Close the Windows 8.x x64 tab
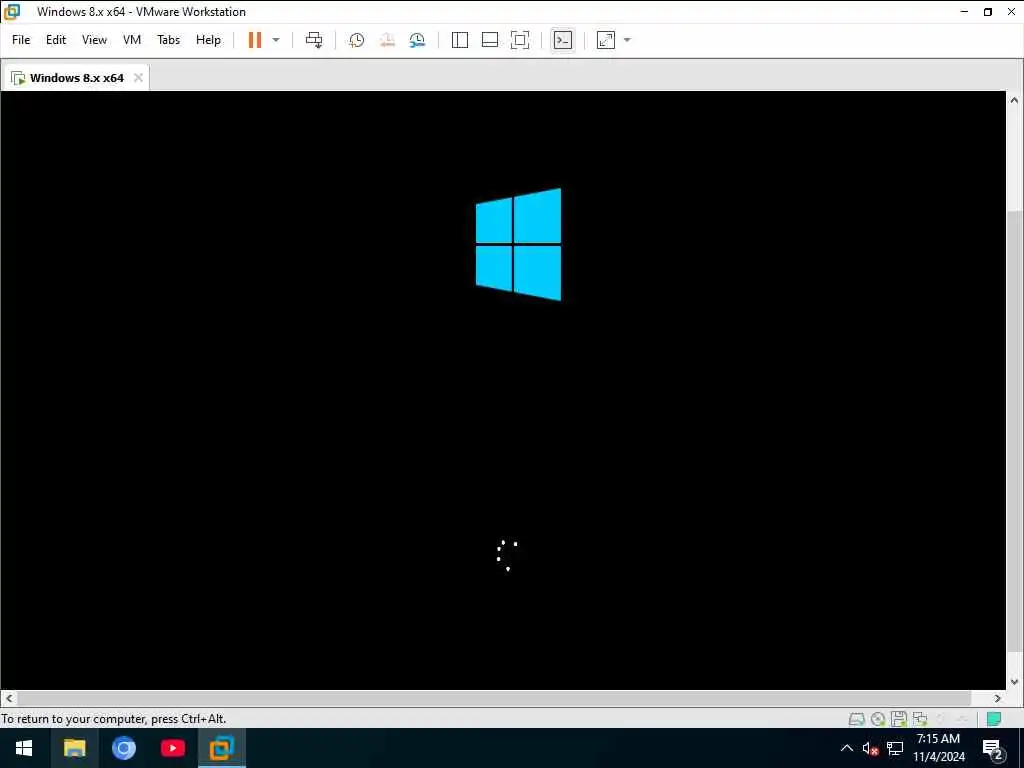Screen dimensions: 1024x768 pos(138,78)
